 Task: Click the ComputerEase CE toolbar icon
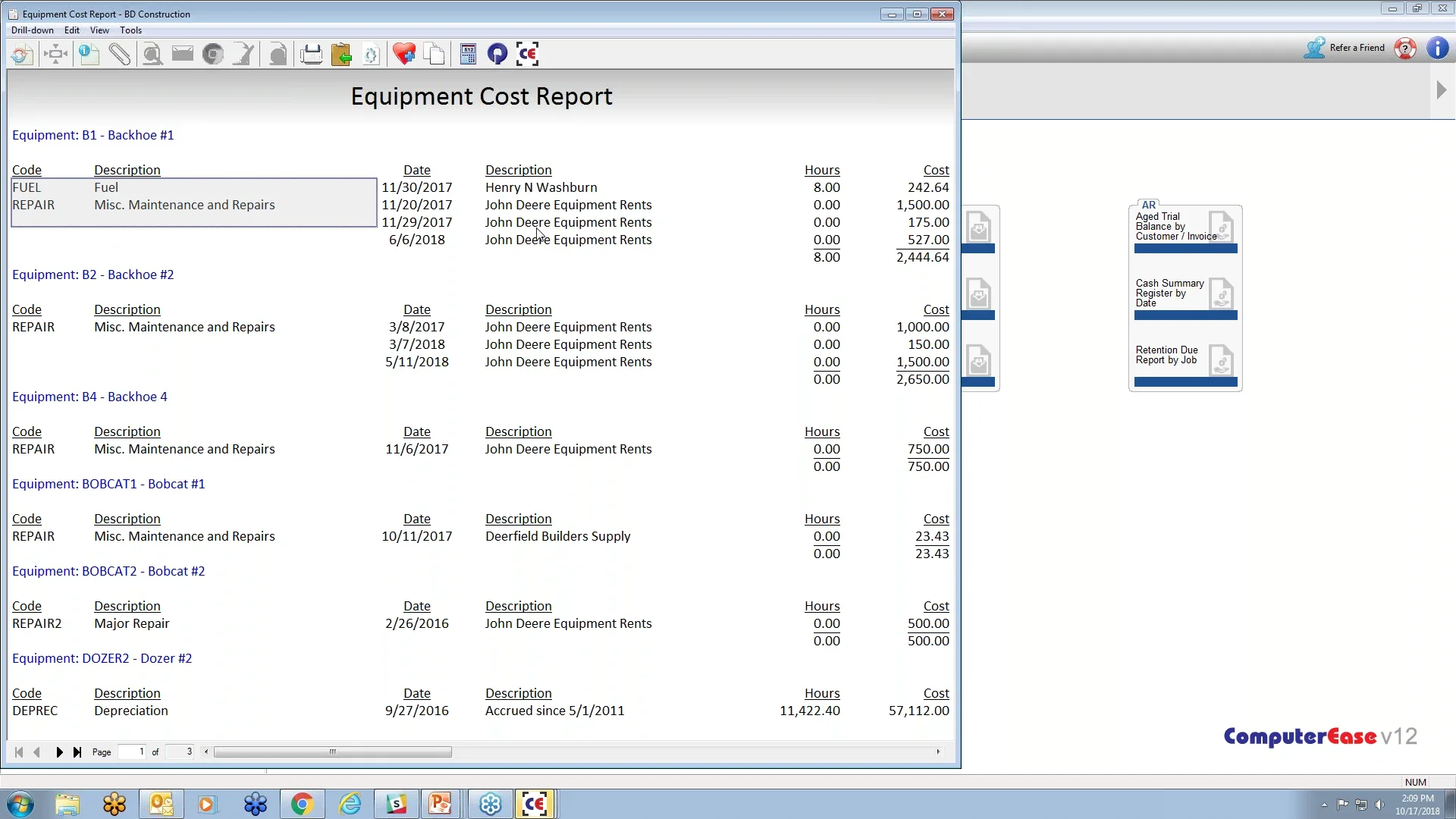pyautogui.click(x=527, y=53)
